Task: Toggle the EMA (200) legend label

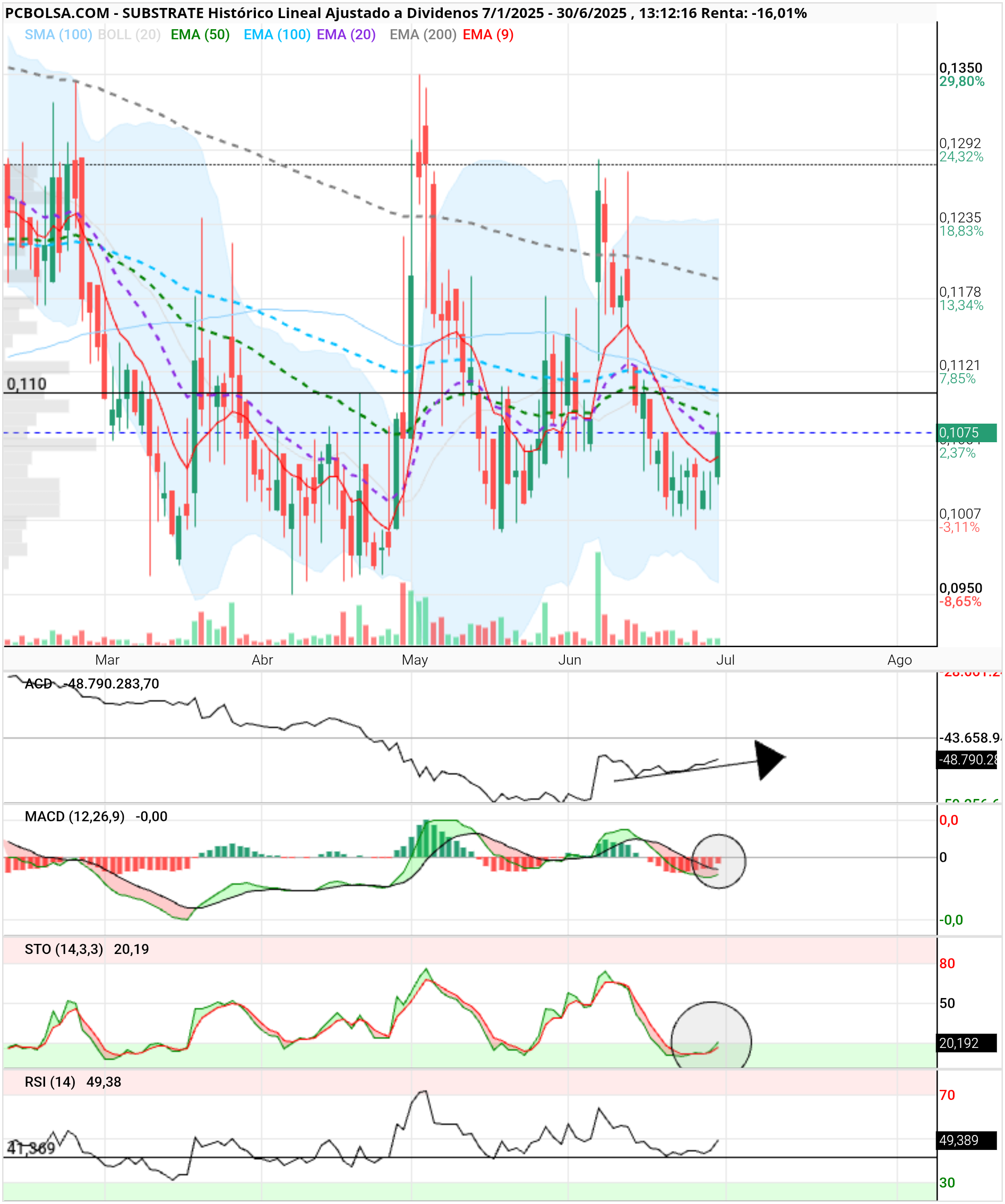Action: [x=423, y=35]
